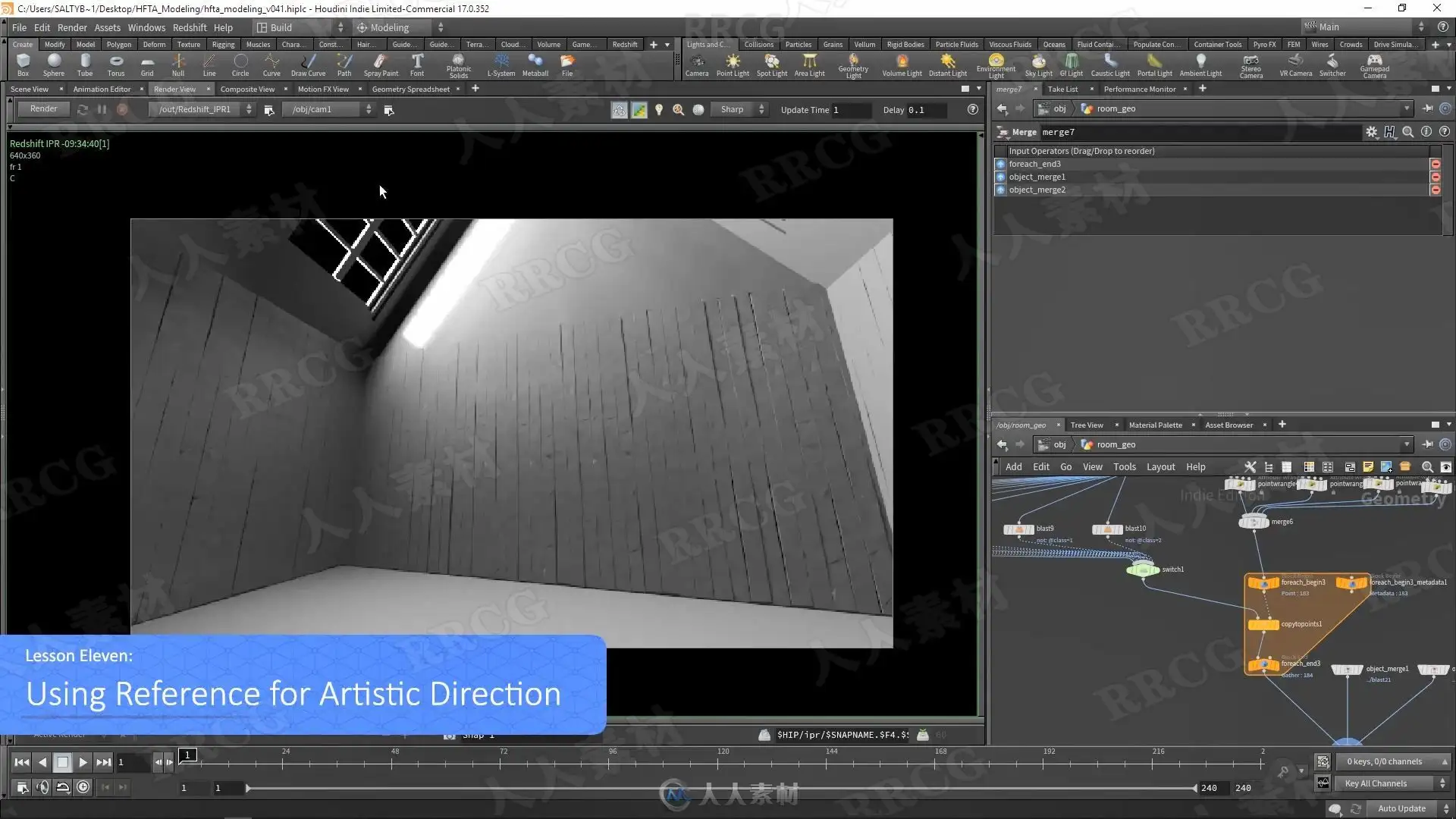
Task: Click frame 96 on the timeline
Action: click(x=610, y=764)
